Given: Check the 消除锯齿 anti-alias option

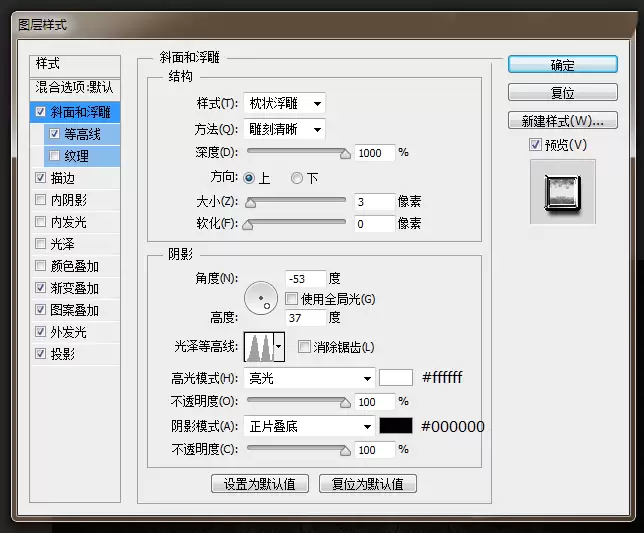Looking at the screenshot, I should tap(304, 347).
